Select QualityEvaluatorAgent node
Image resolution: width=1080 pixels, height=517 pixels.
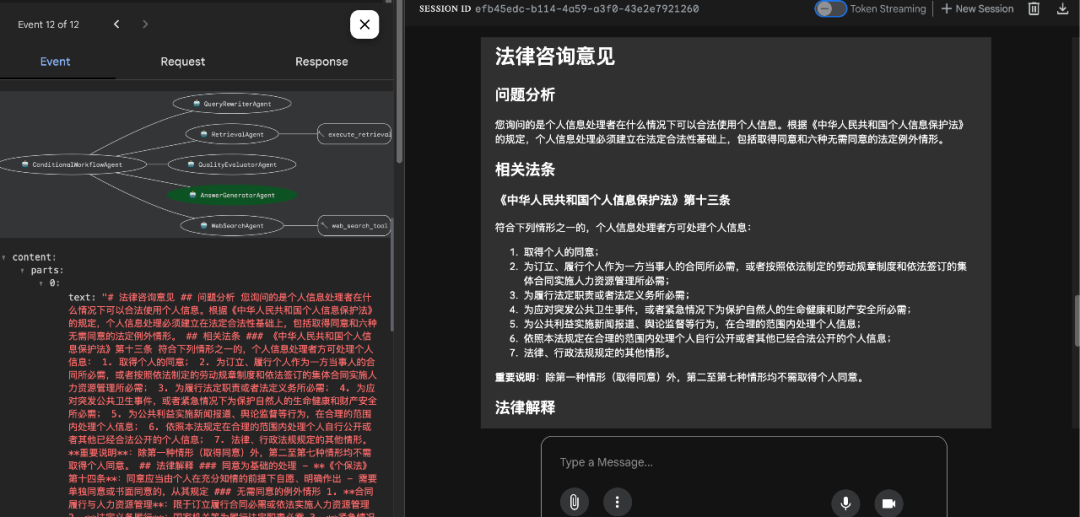click(x=232, y=165)
